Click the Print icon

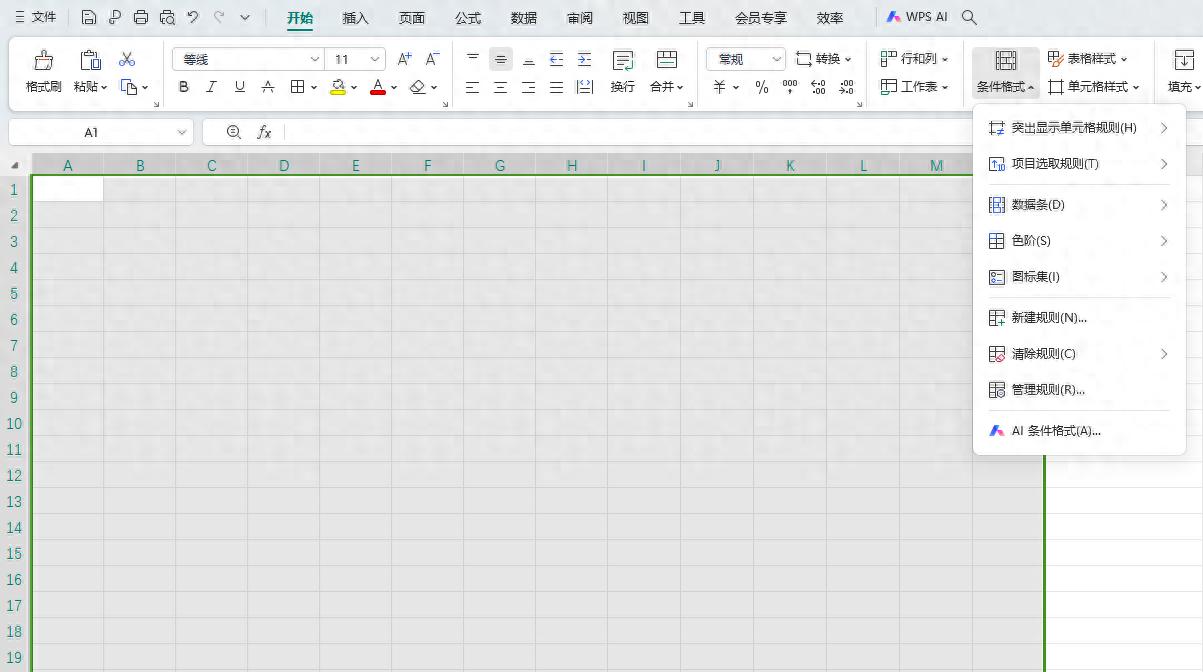(141, 18)
